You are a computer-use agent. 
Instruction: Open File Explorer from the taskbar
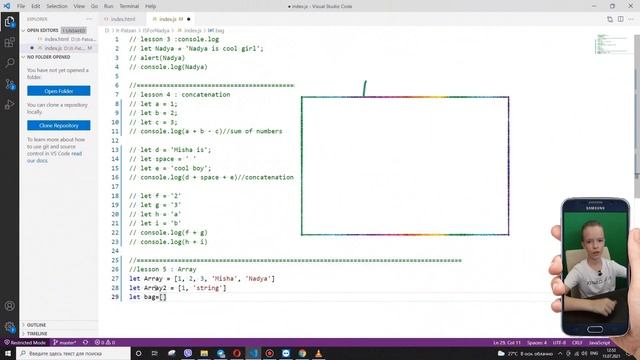coord(204,353)
